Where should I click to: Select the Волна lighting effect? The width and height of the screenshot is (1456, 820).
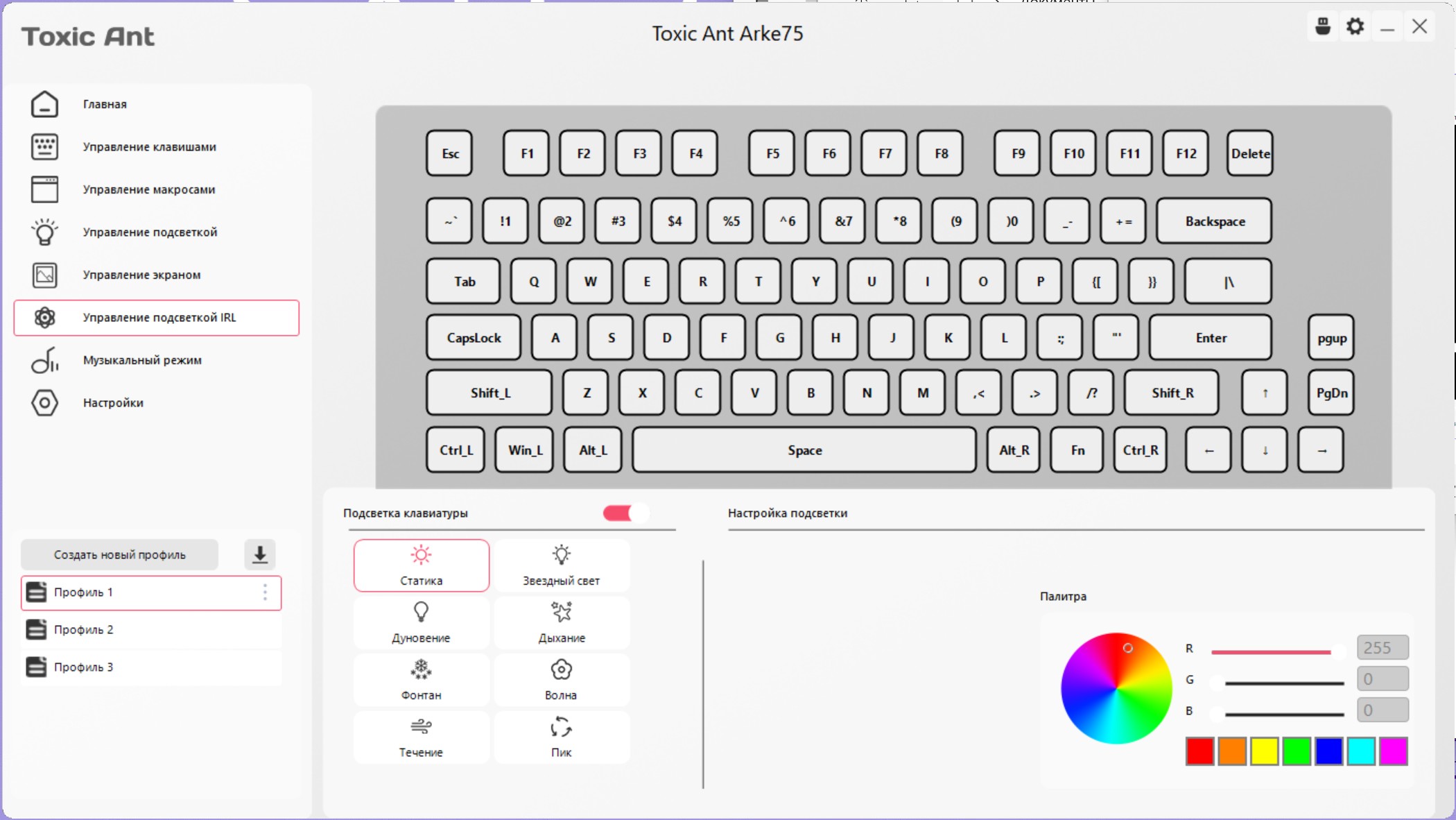[562, 680]
